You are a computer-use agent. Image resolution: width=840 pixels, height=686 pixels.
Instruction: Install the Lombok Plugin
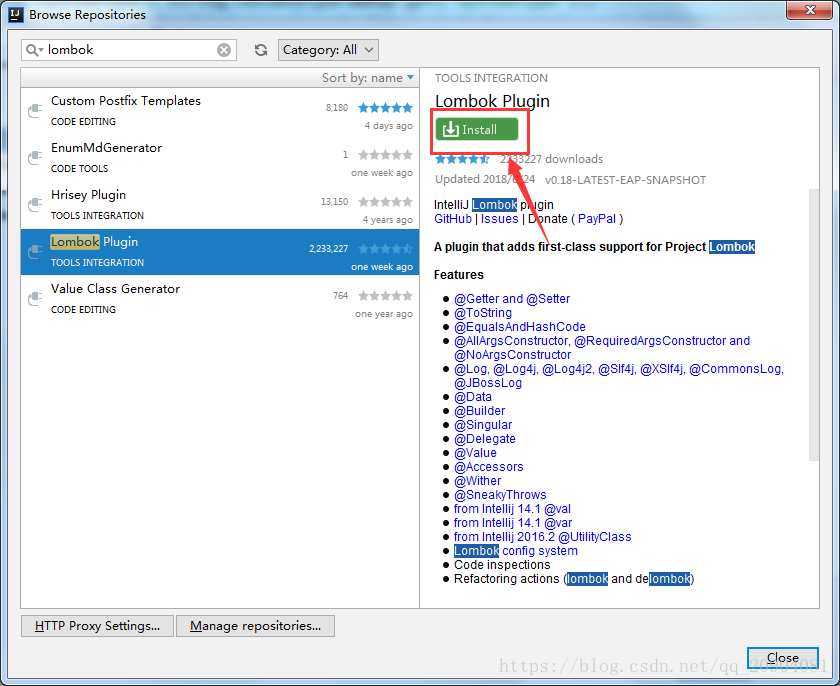click(x=477, y=129)
